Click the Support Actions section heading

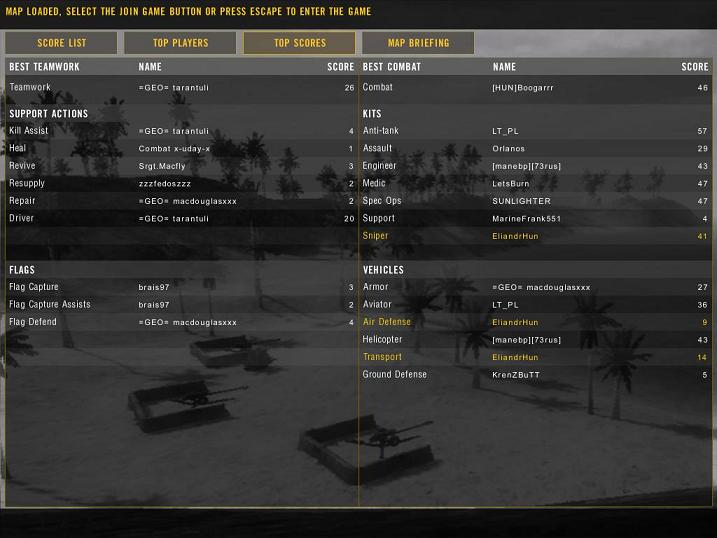click(x=48, y=114)
